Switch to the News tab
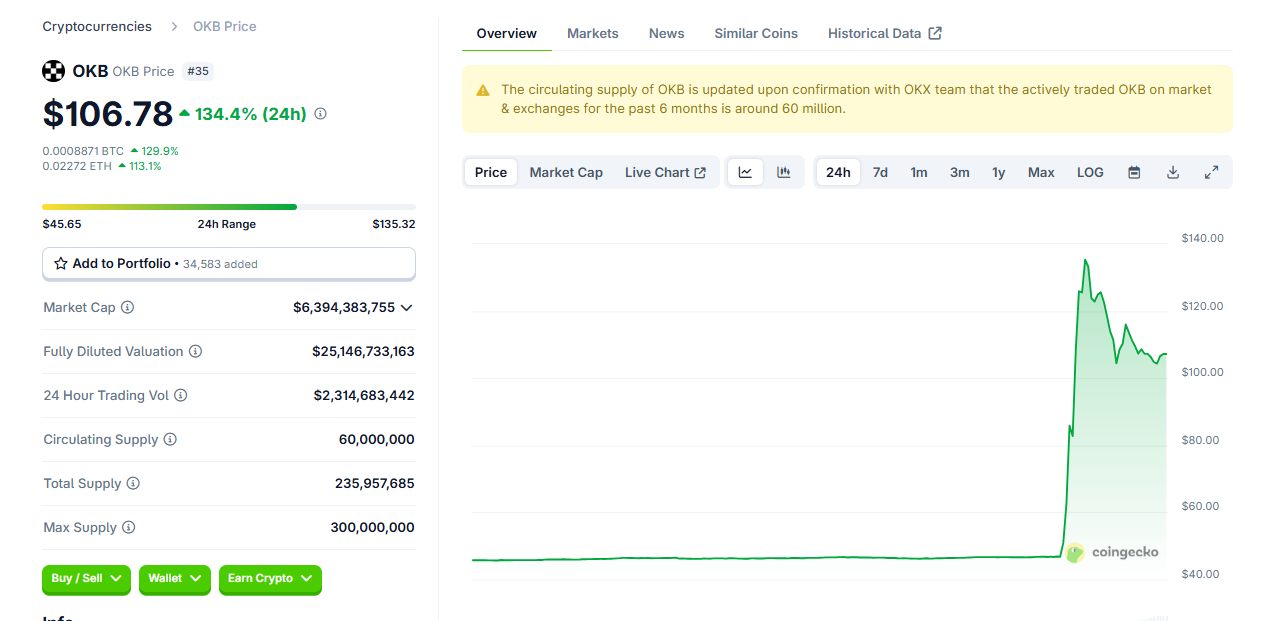The width and height of the screenshot is (1279, 621). click(x=667, y=33)
